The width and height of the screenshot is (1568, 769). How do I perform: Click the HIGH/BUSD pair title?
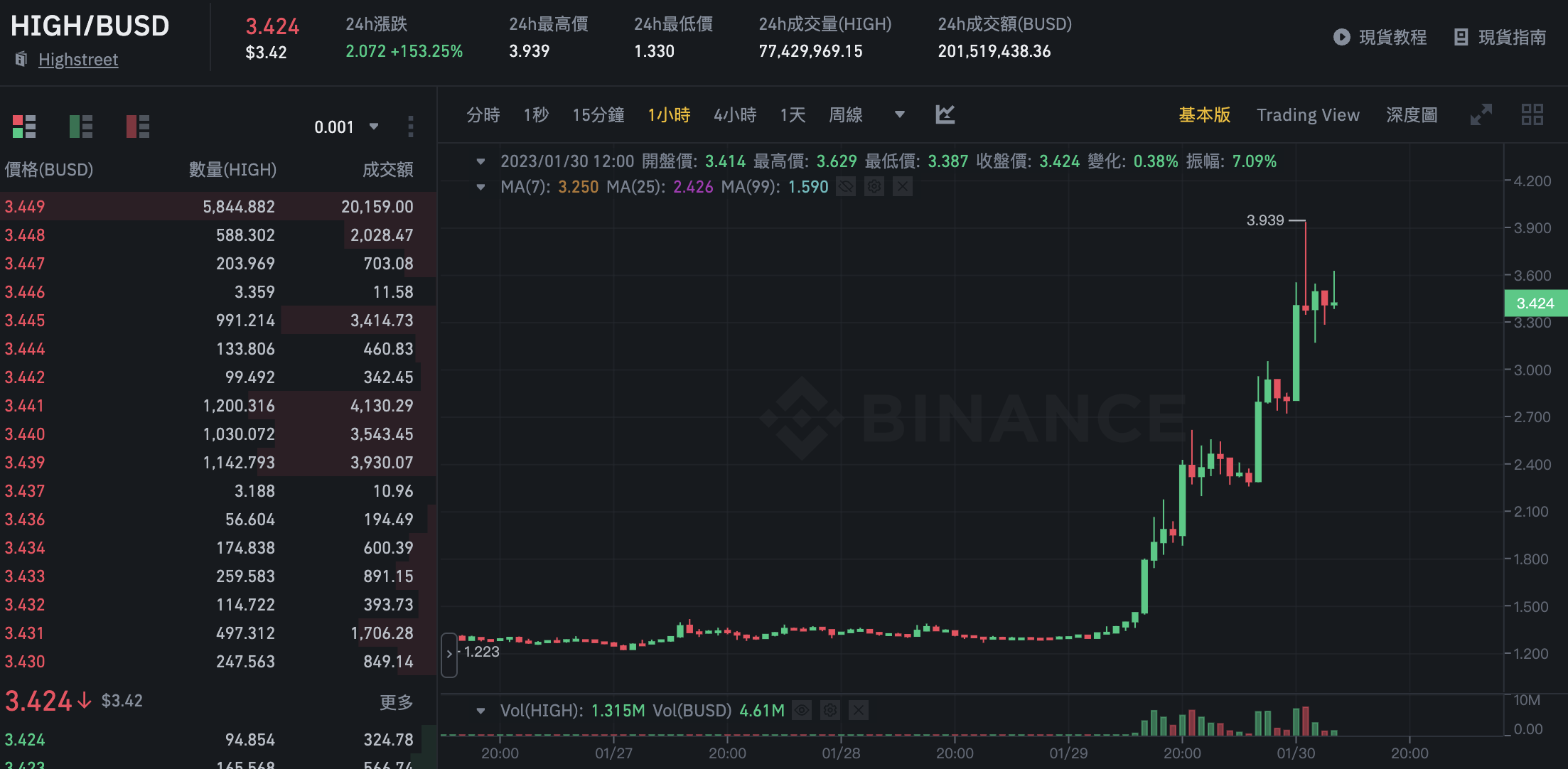tap(90, 26)
